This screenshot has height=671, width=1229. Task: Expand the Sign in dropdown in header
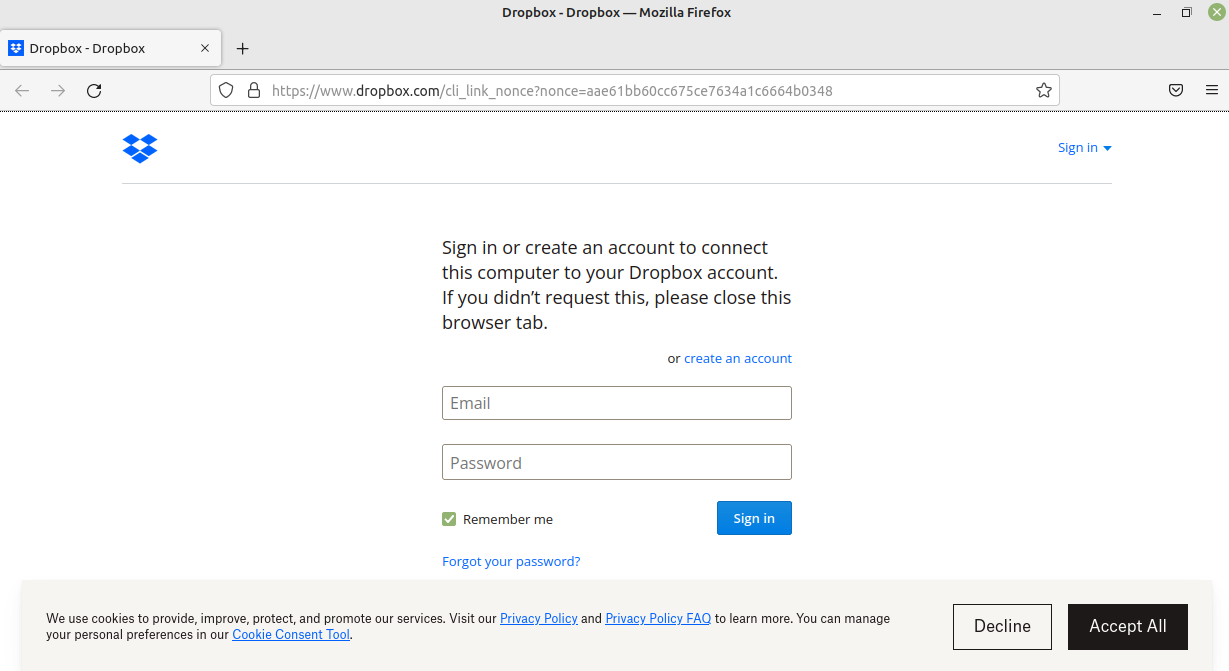pos(1085,148)
